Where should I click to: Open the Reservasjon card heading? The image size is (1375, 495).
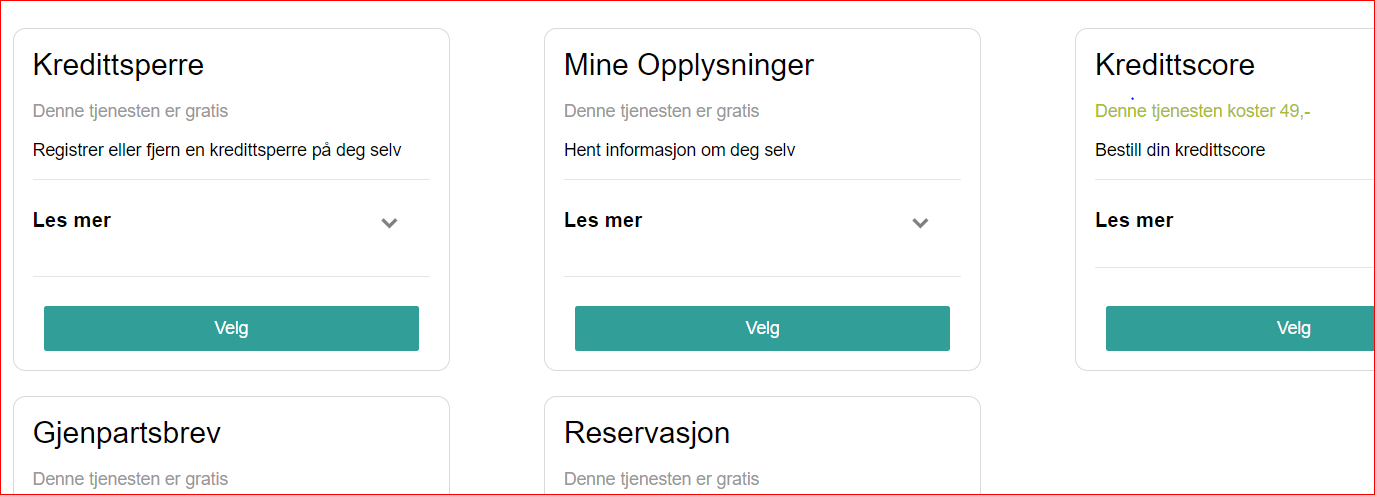[x=647, y=433]
